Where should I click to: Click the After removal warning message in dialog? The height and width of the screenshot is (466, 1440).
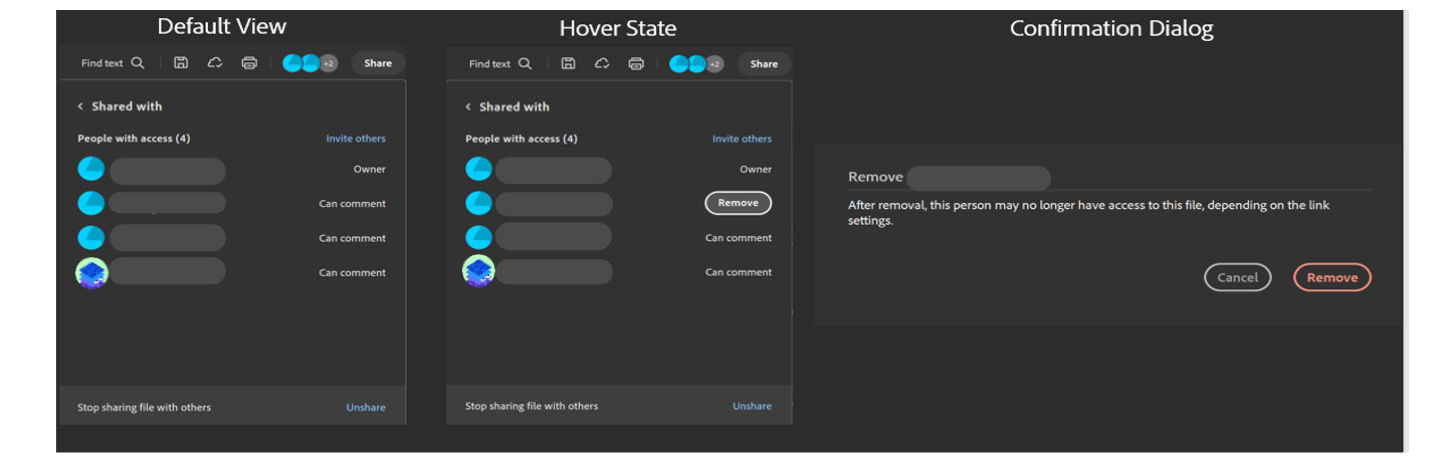pos(1089,213)
